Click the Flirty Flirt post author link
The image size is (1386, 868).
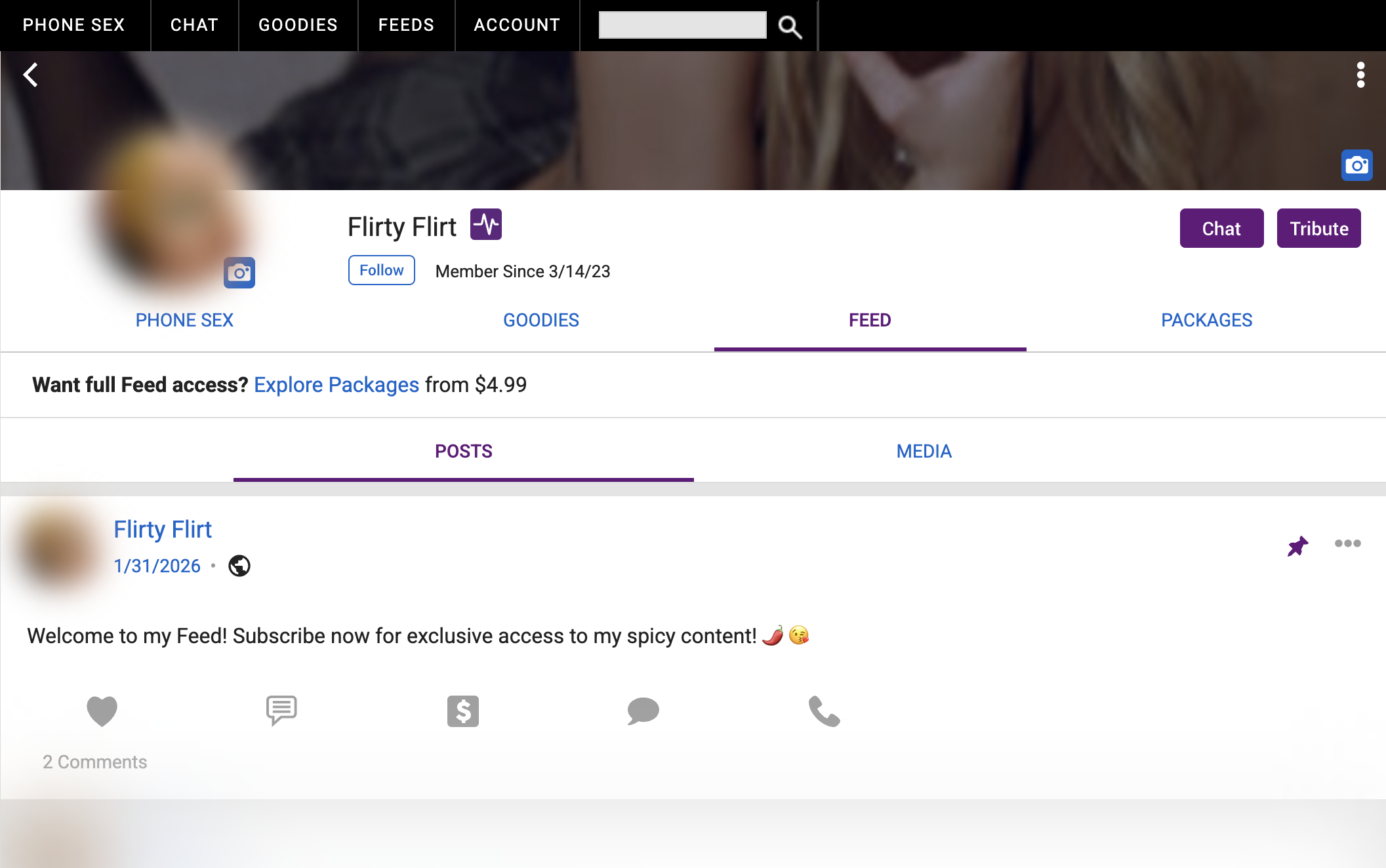[163, 529]
